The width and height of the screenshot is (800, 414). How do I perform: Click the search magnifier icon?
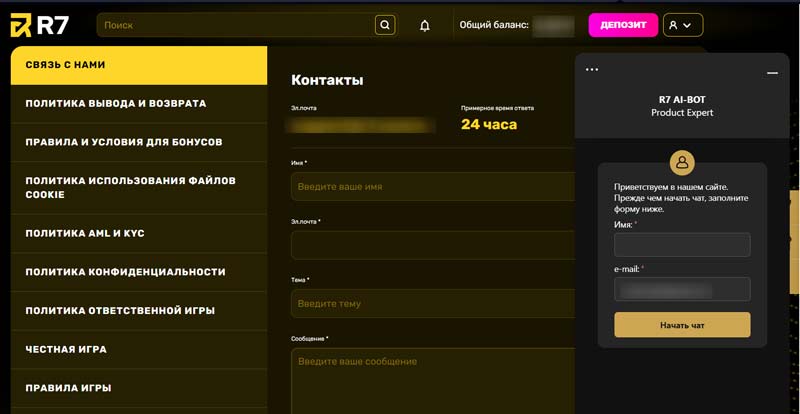pyautogui.click(x=385, y=25)
